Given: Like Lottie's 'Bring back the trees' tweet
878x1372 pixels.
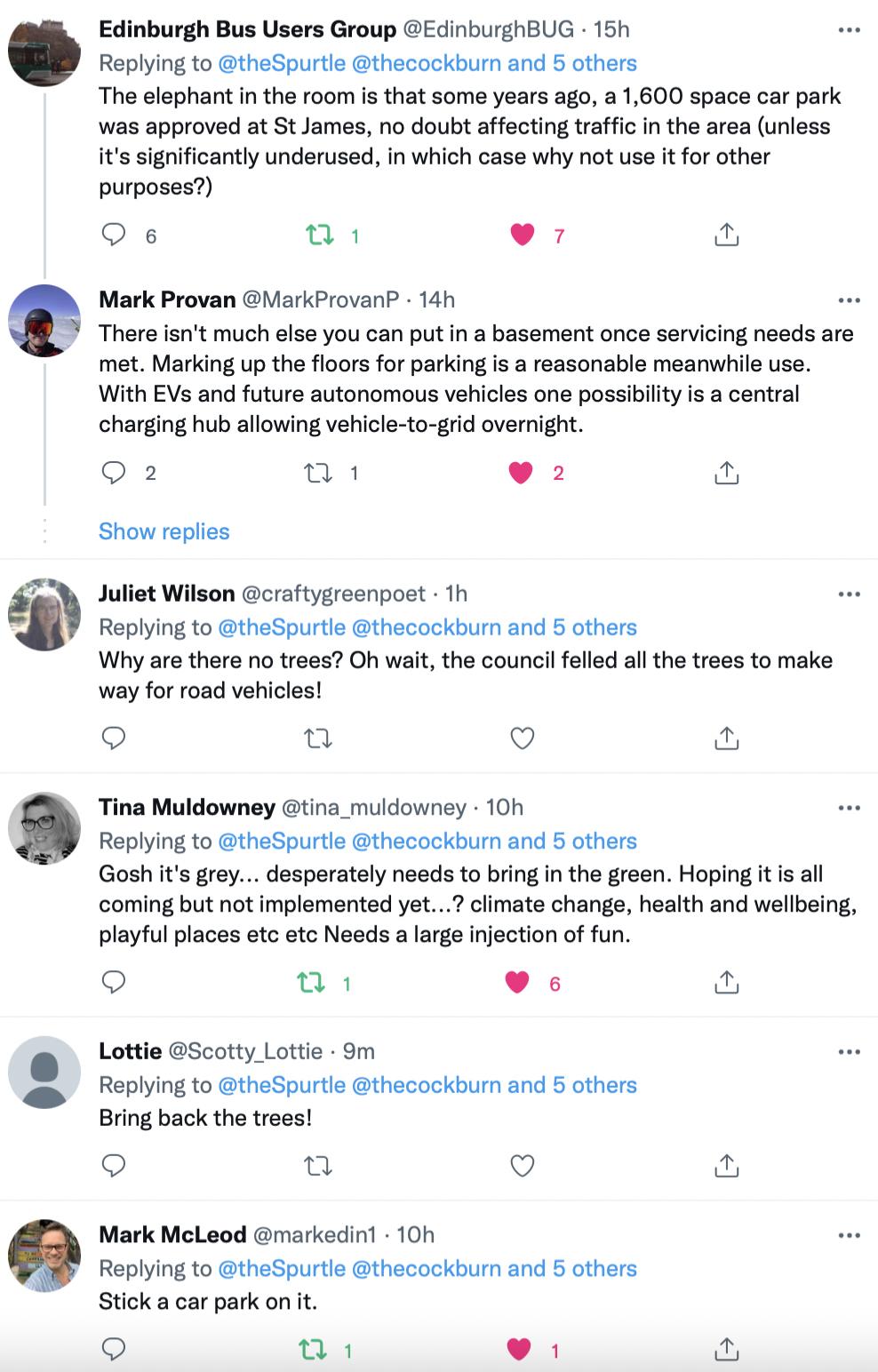Looking at the screenshot, I should pyautogui.click(x=523, y=1165).
